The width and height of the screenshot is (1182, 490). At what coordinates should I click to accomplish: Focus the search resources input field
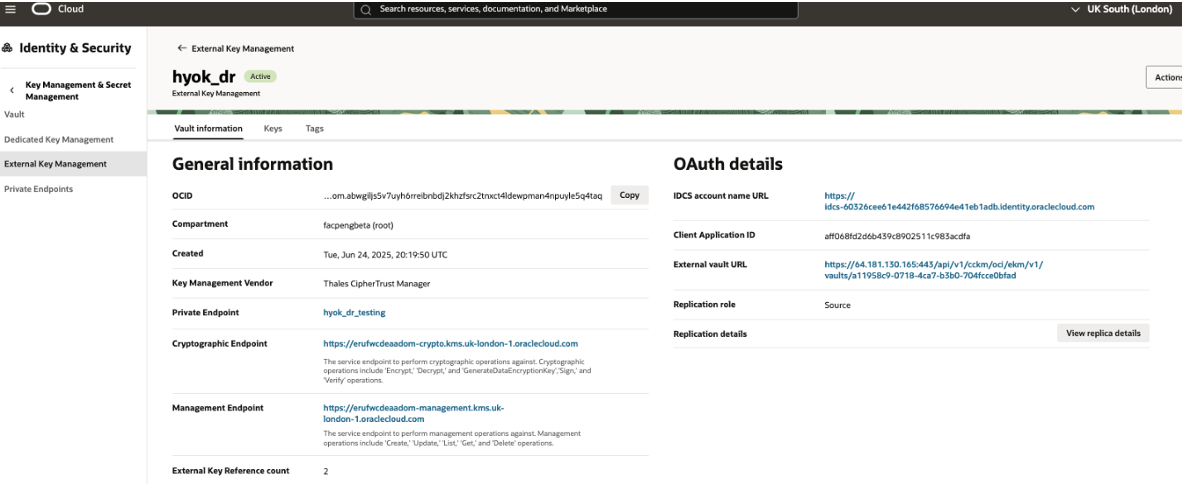click(x=576, y=9)
